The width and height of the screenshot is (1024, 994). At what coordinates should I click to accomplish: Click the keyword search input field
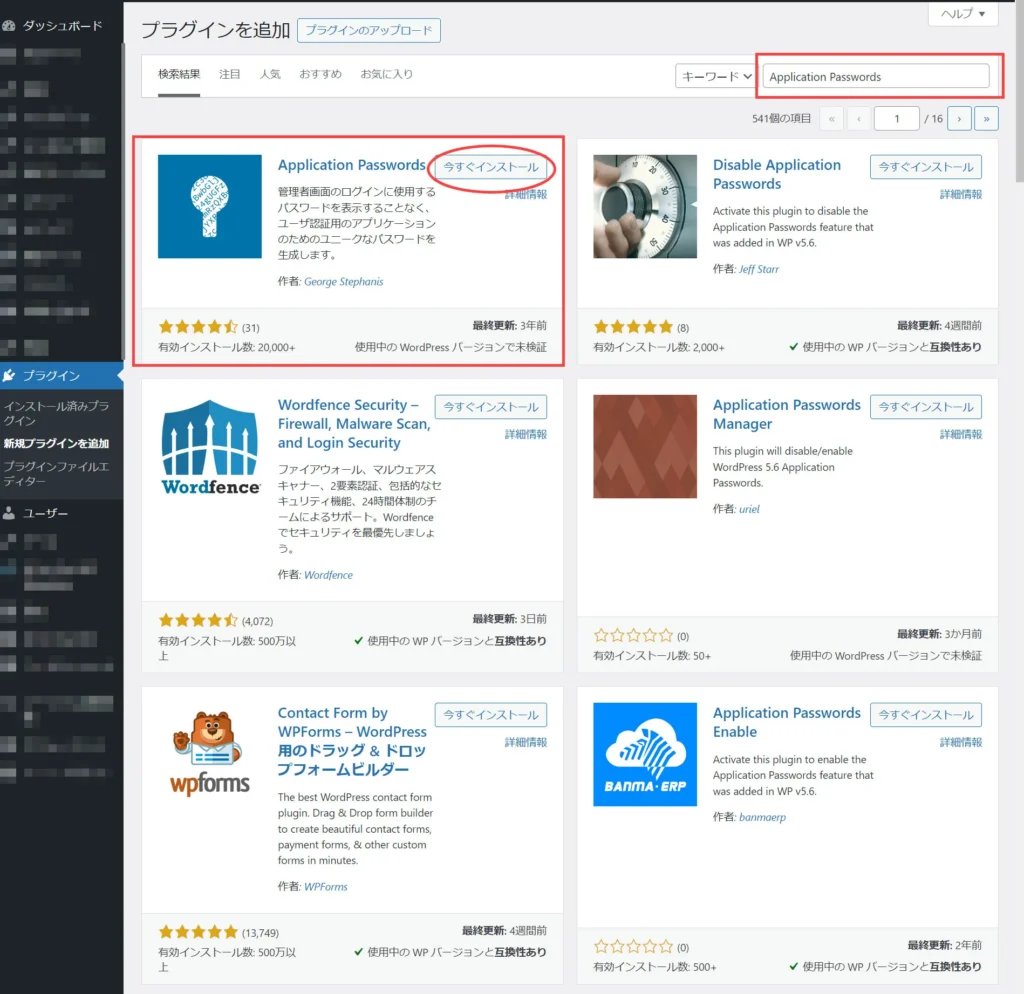[x=878, y=76]
